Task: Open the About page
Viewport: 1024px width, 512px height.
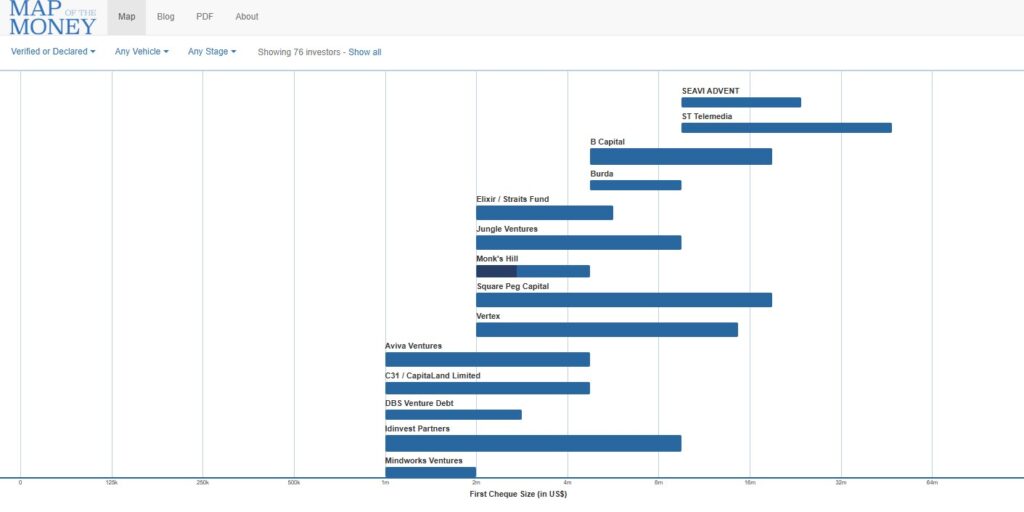Action: tap(247, 17)
